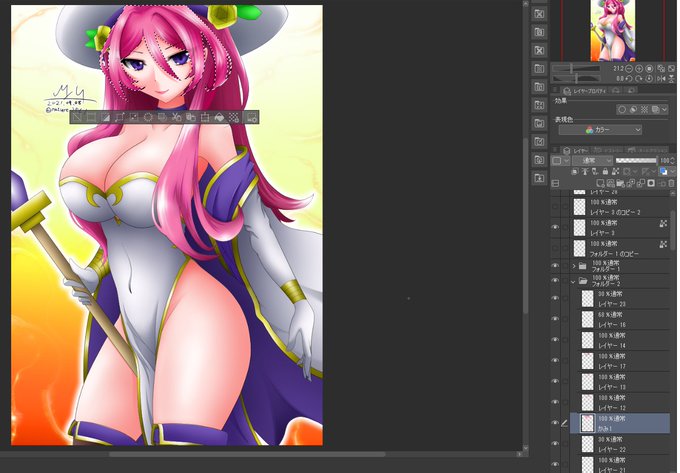This screenshot has height=473, width=680.
Task: Click Navigator reset rotation icon
Action: pyautogui.click(x=649, y=78)
